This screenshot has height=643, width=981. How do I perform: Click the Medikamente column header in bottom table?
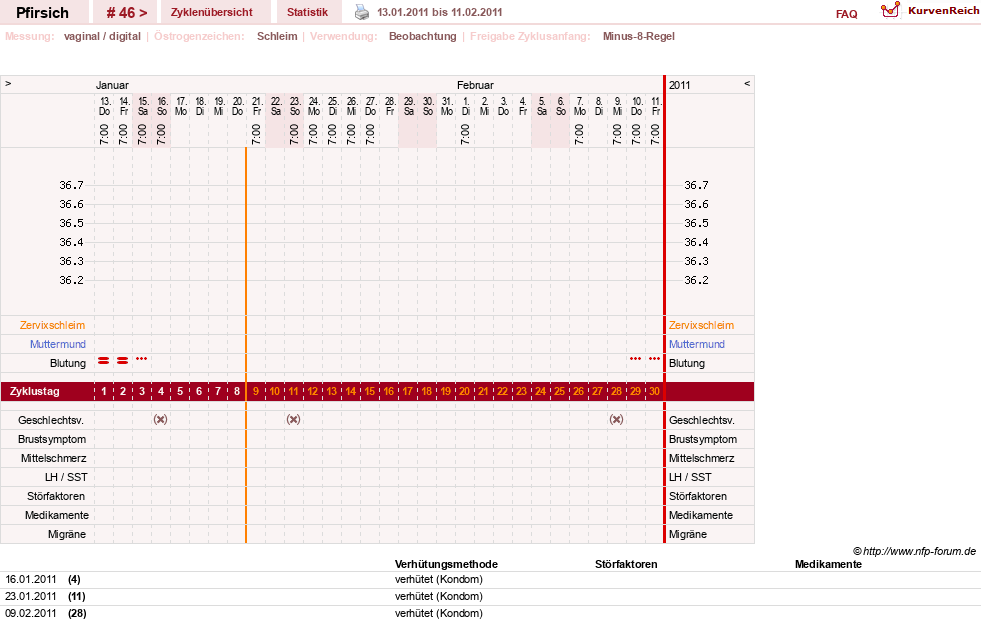(828, 564)
